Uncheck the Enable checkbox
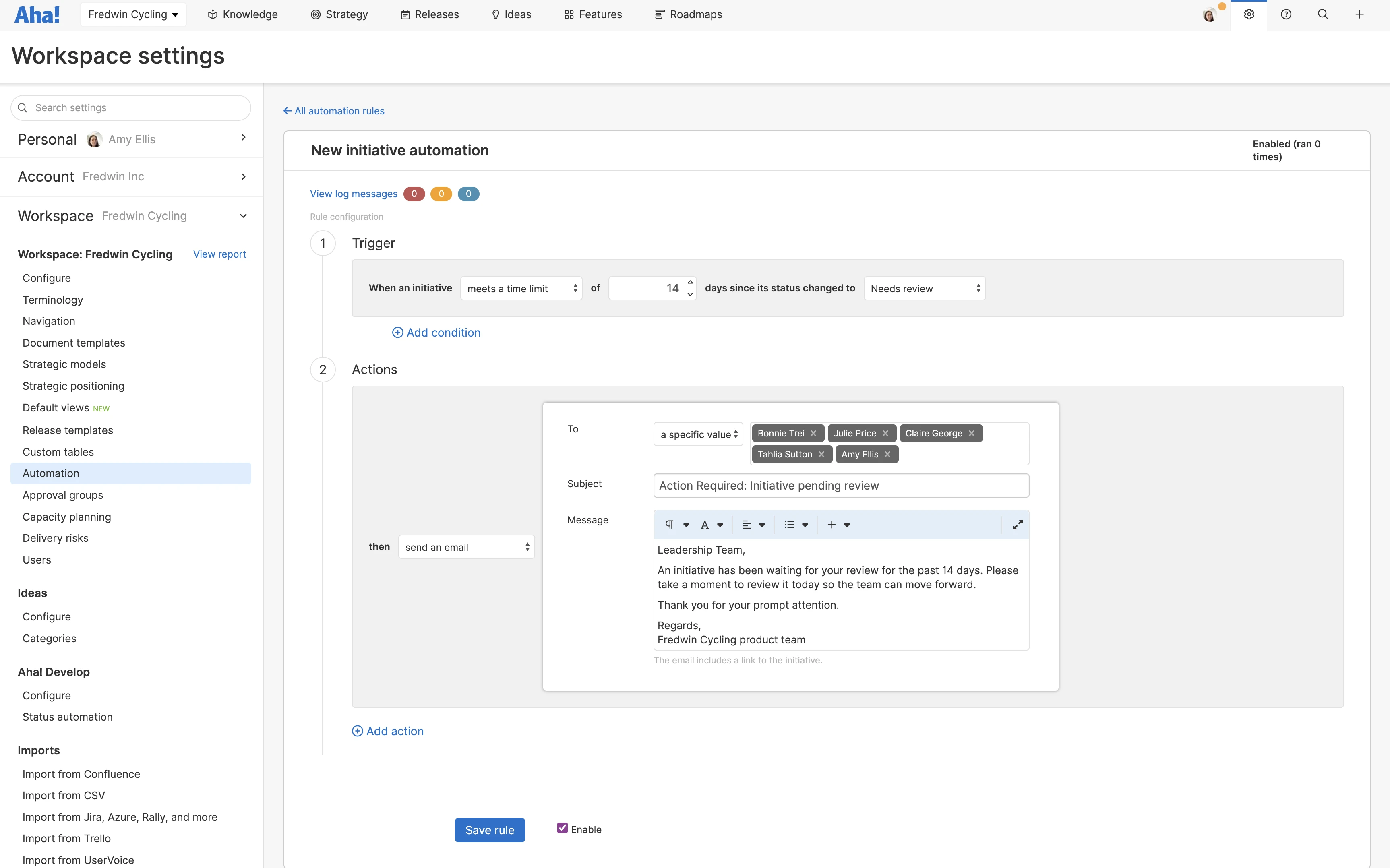The height and width of the screenshot is (868, 1390). [x=562, y=828]
